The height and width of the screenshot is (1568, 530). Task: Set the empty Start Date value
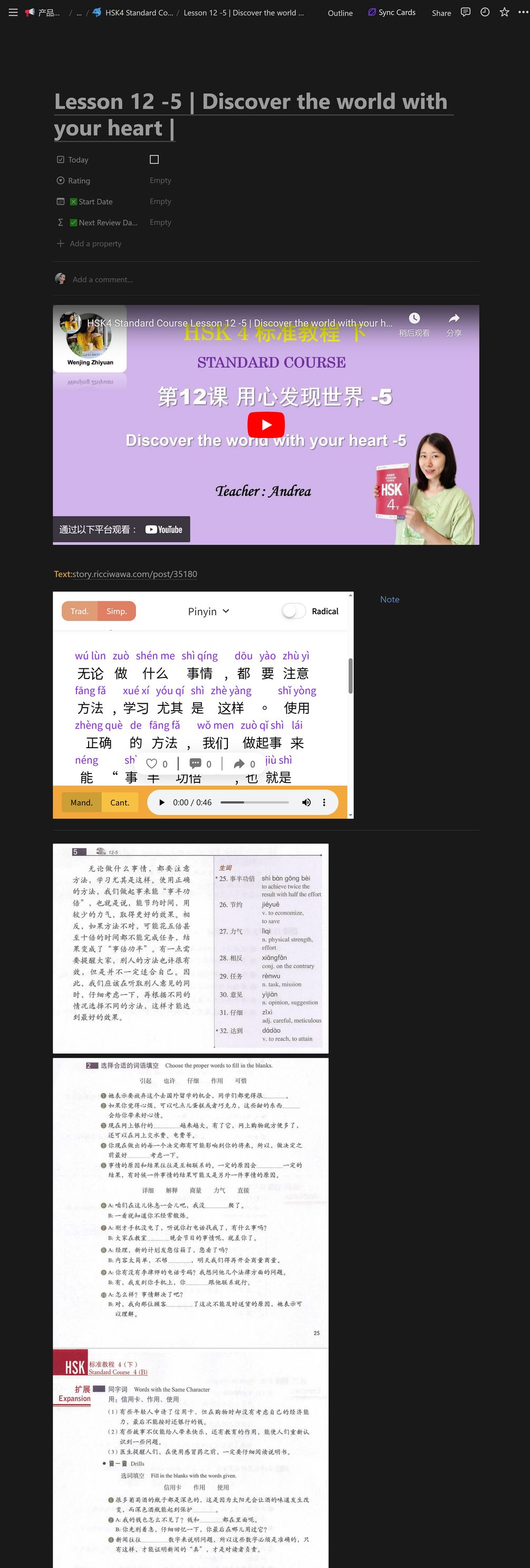pos(161,202)
